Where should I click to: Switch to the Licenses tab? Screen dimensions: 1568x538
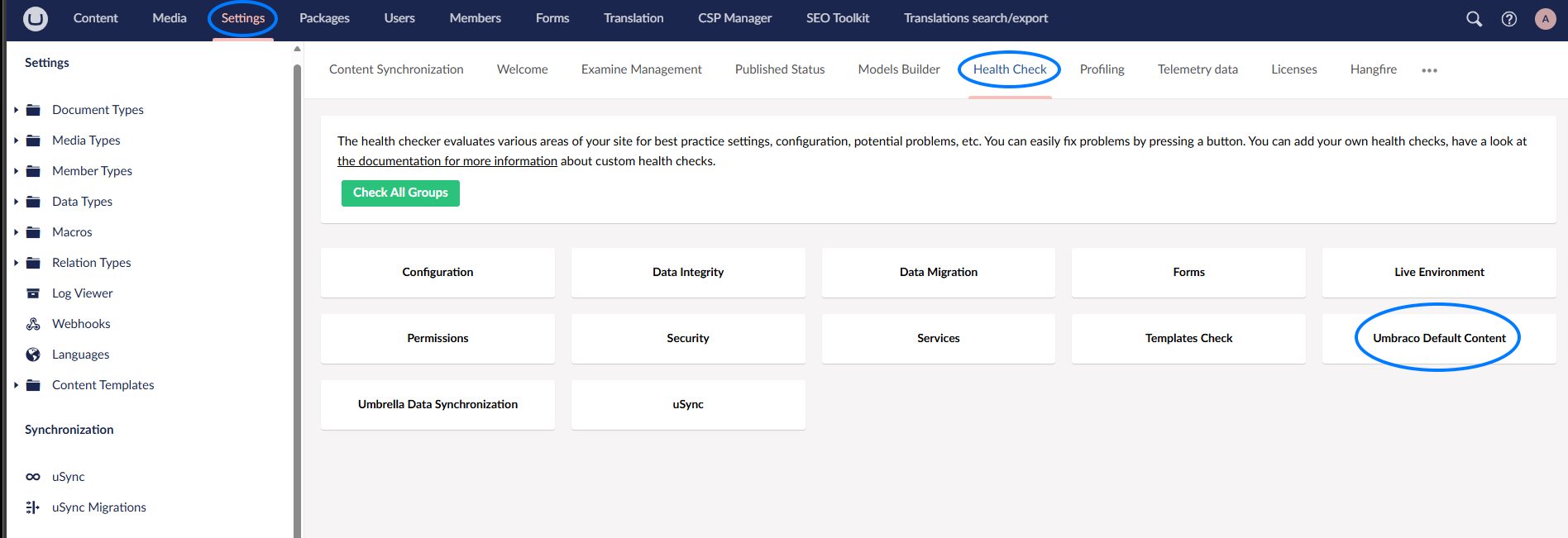(x=1294, y=69)
